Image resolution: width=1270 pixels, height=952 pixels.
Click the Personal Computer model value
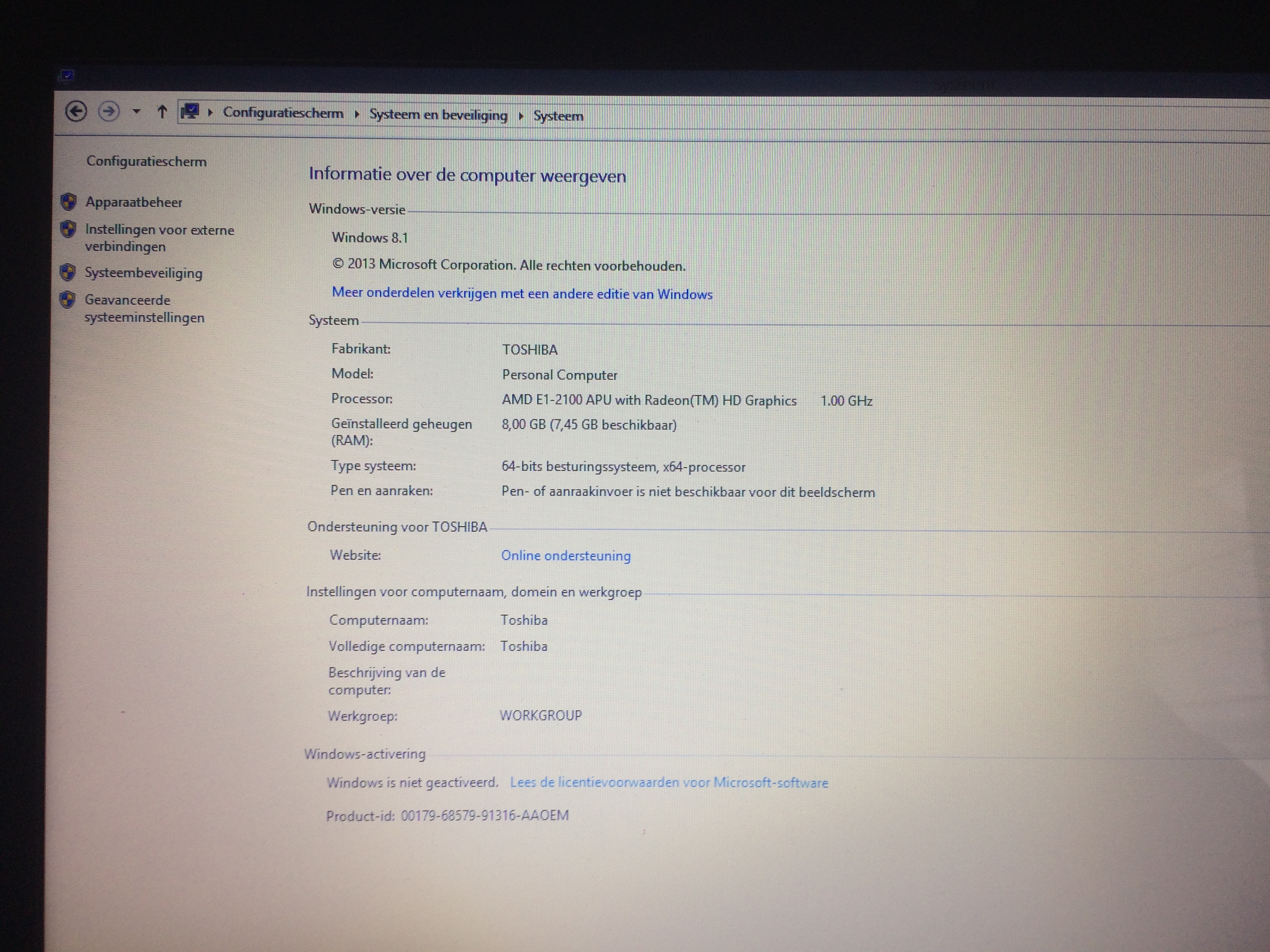tap(560, 375)
